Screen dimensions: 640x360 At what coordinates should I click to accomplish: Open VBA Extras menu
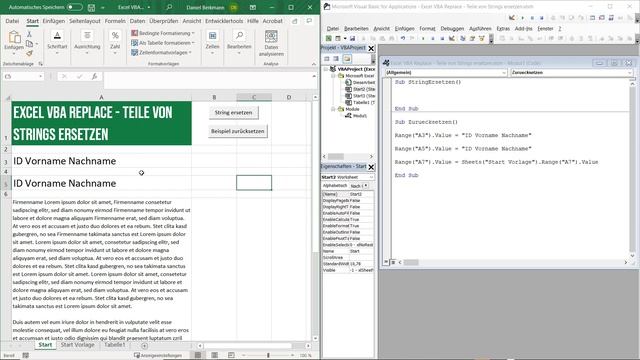pos(503,29)
